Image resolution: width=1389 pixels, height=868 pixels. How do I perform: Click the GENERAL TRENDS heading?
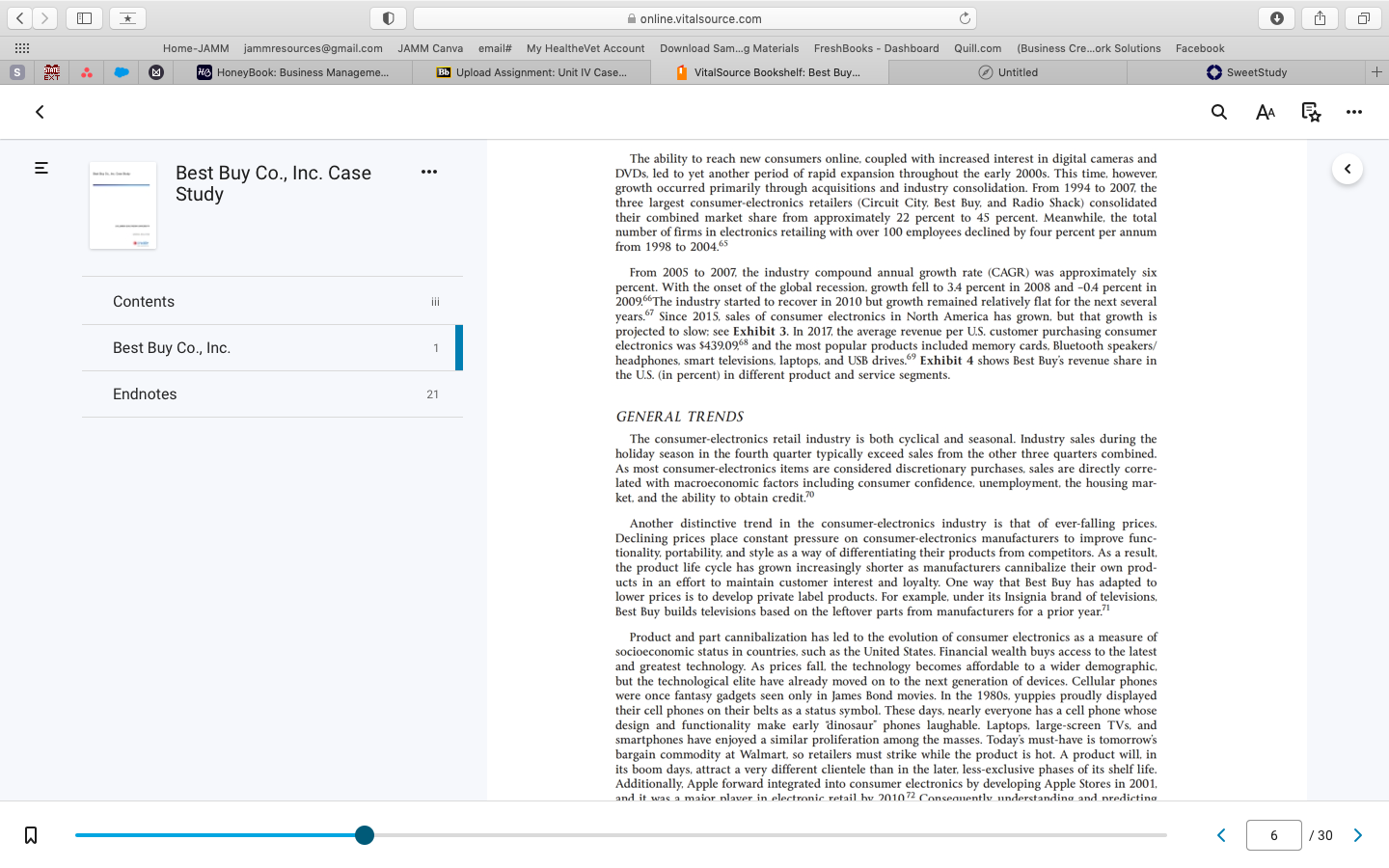(680, 417)
